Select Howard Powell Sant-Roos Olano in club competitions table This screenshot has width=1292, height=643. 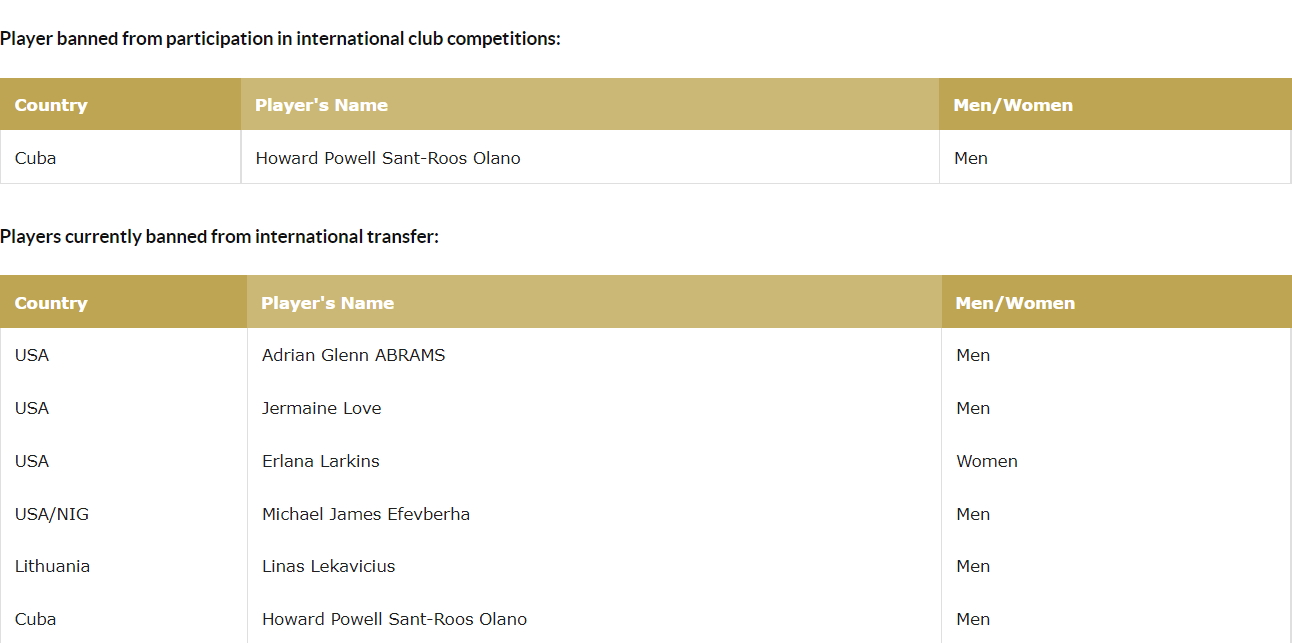[388, 158]
